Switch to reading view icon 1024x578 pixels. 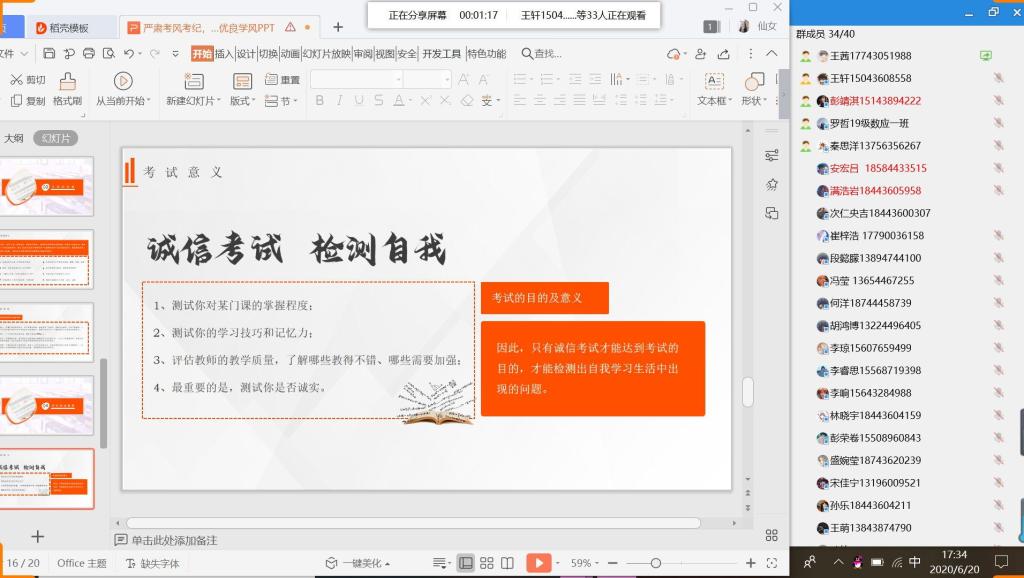point(507,563)
